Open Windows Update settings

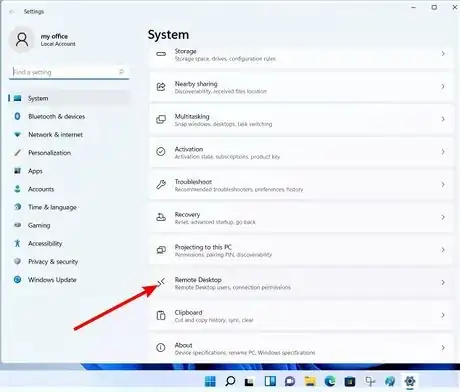coord(69,280)
